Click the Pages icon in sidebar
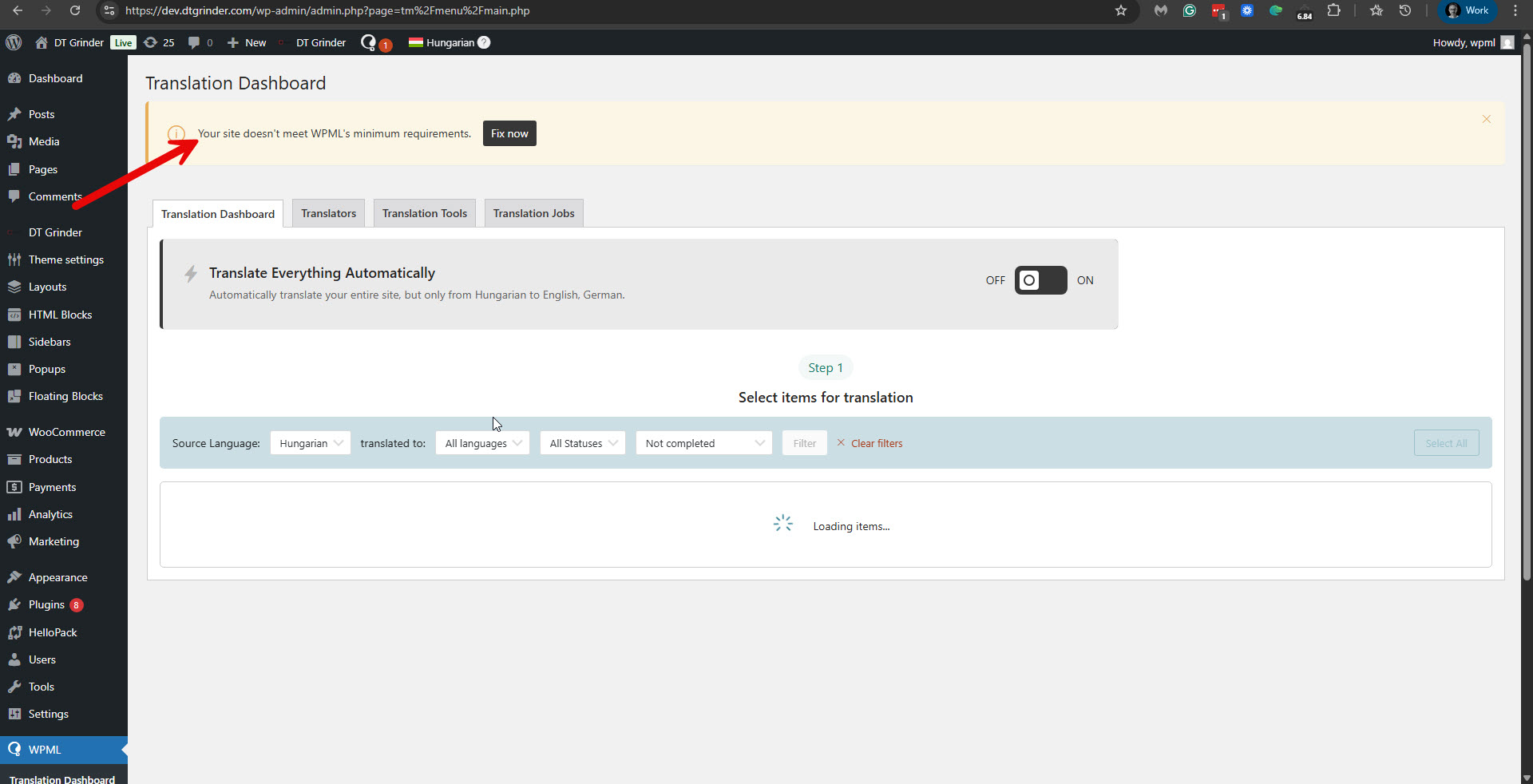The width and height of the screenshot is (1533, 784). [14, 169]
